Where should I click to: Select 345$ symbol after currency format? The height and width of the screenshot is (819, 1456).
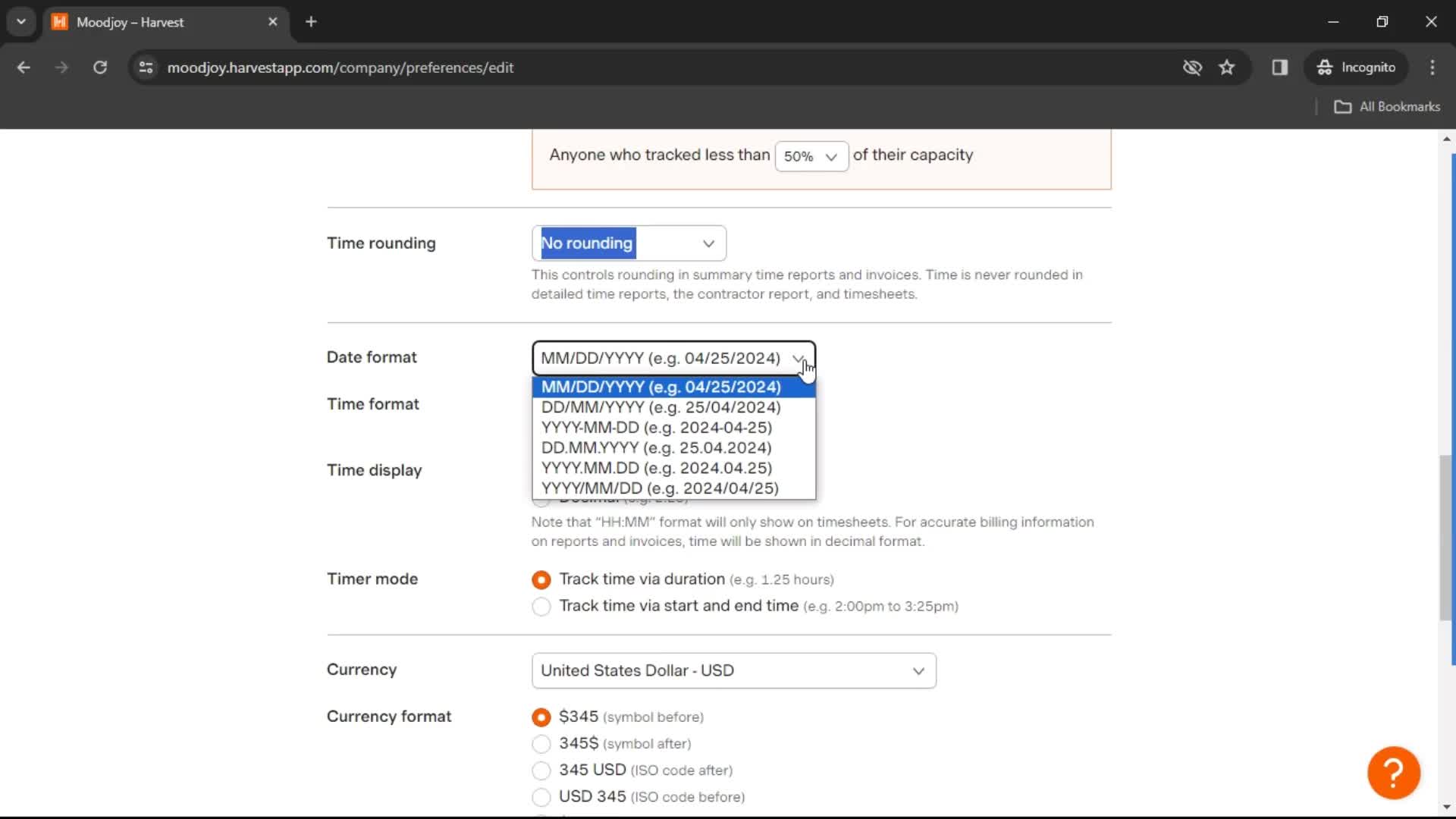(x=541, y=743)
